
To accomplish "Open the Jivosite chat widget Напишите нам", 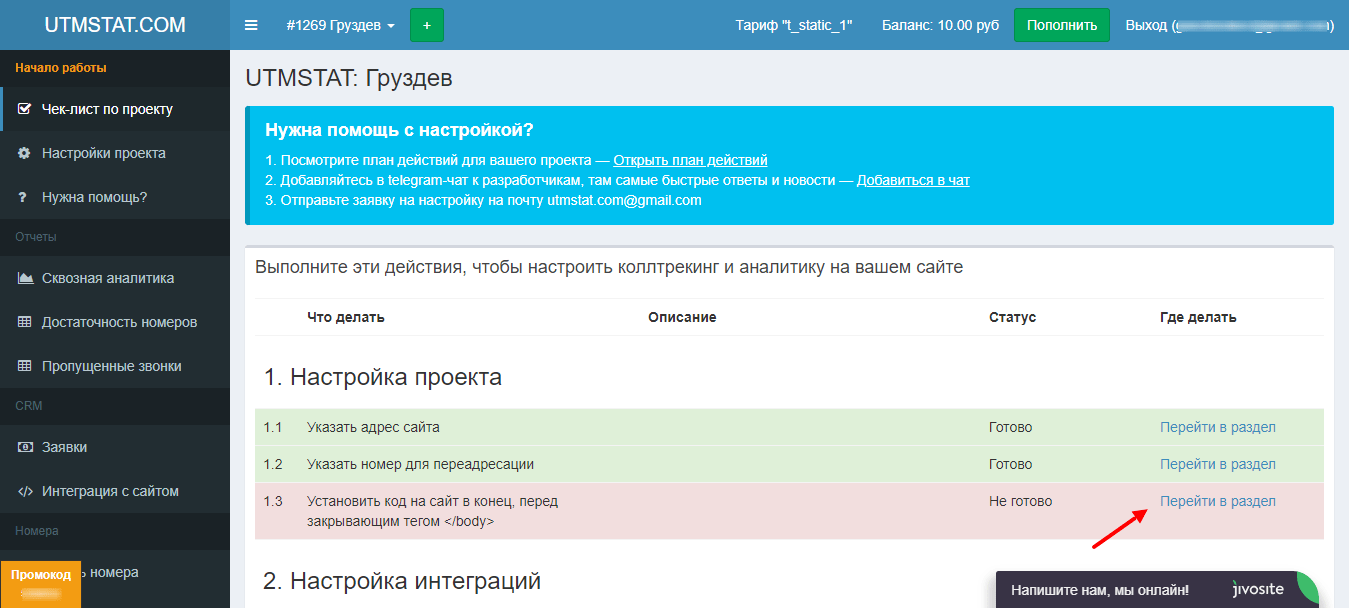I will pos(1158,590).
